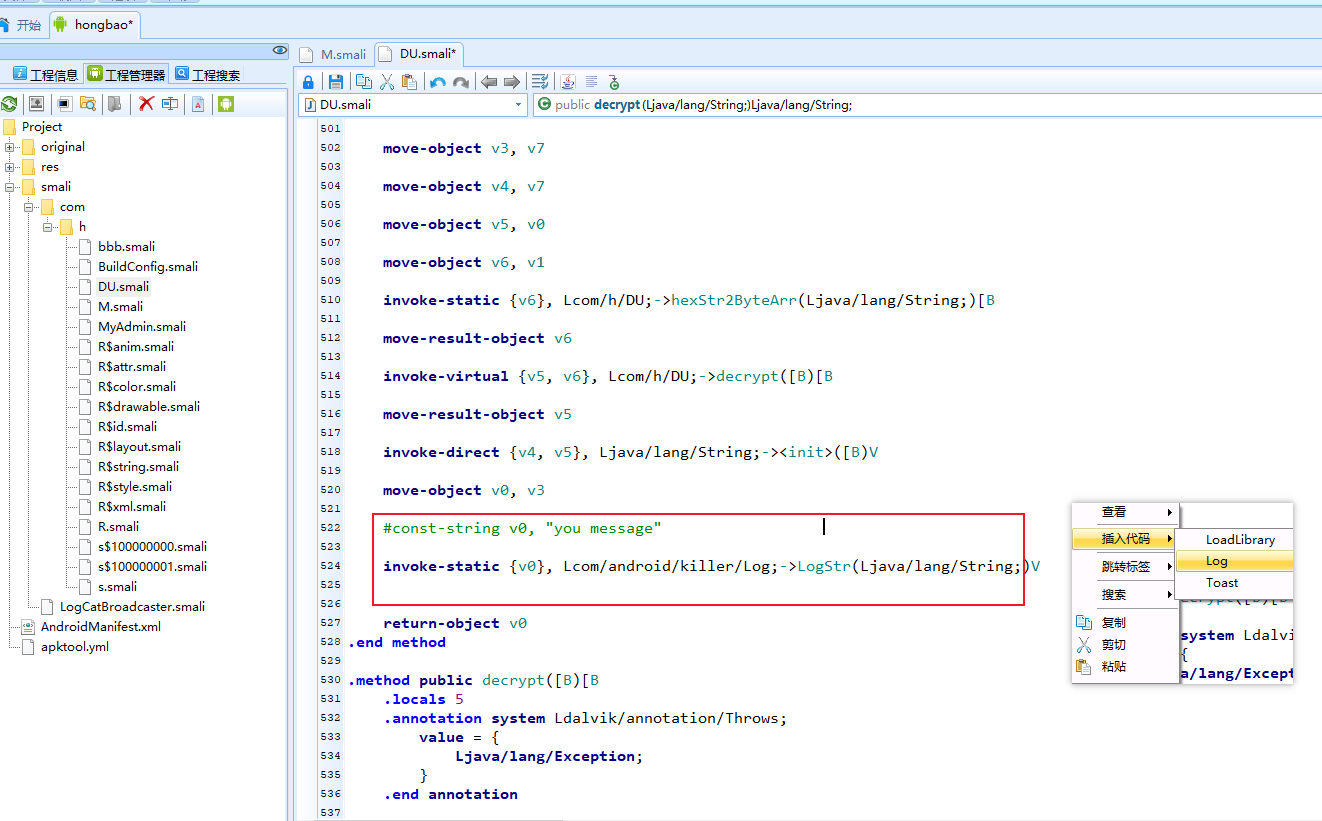Image resolution: width=1322 pixels, height=821 pixels.
Task: Click the gray text-lines icon in editor toolbar
Action: [591, 82]
